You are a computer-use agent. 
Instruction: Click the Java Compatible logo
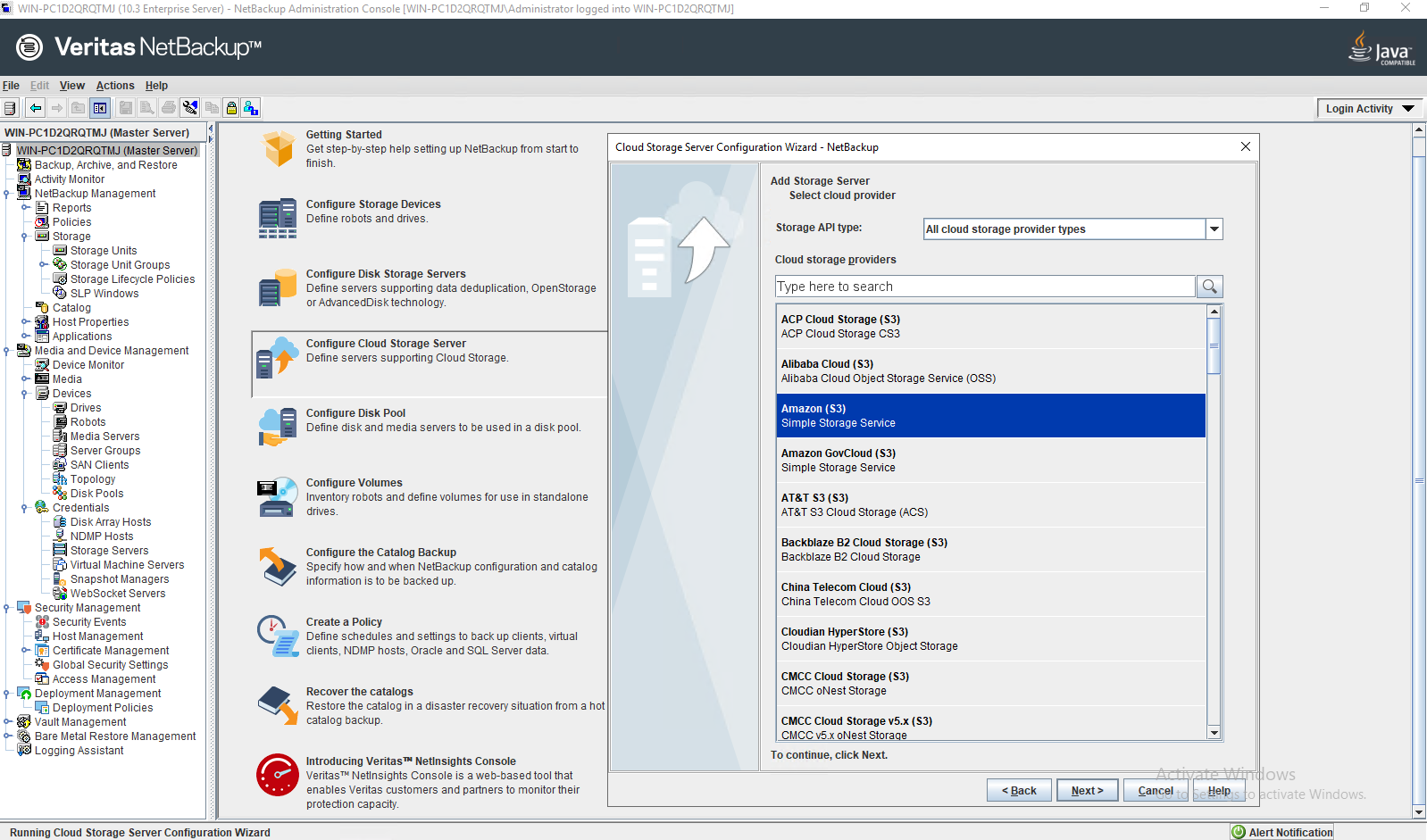pos(1381,47)
